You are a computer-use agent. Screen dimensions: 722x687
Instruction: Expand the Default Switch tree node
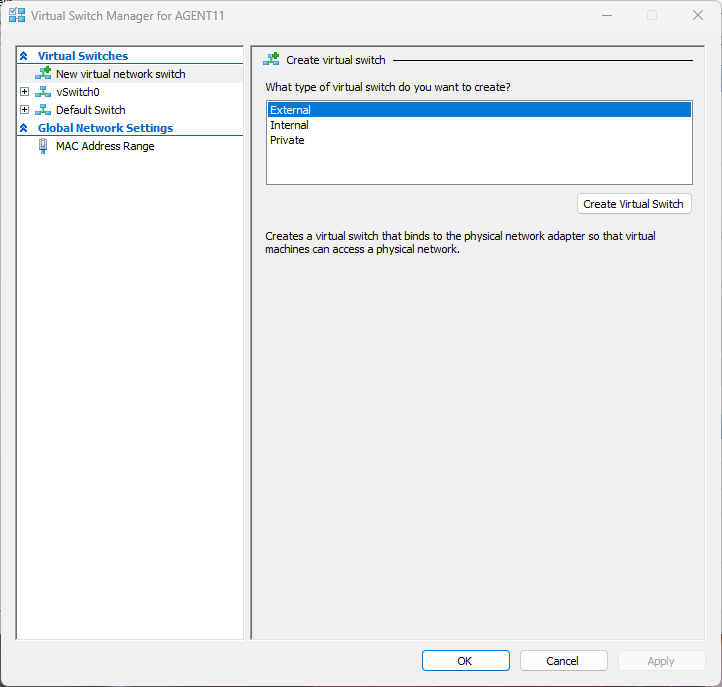(x=25, y=110)
